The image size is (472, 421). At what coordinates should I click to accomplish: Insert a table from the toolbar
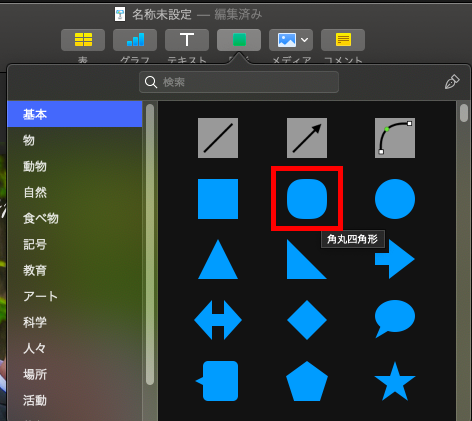pyautogui.click(x=83, y=40)
